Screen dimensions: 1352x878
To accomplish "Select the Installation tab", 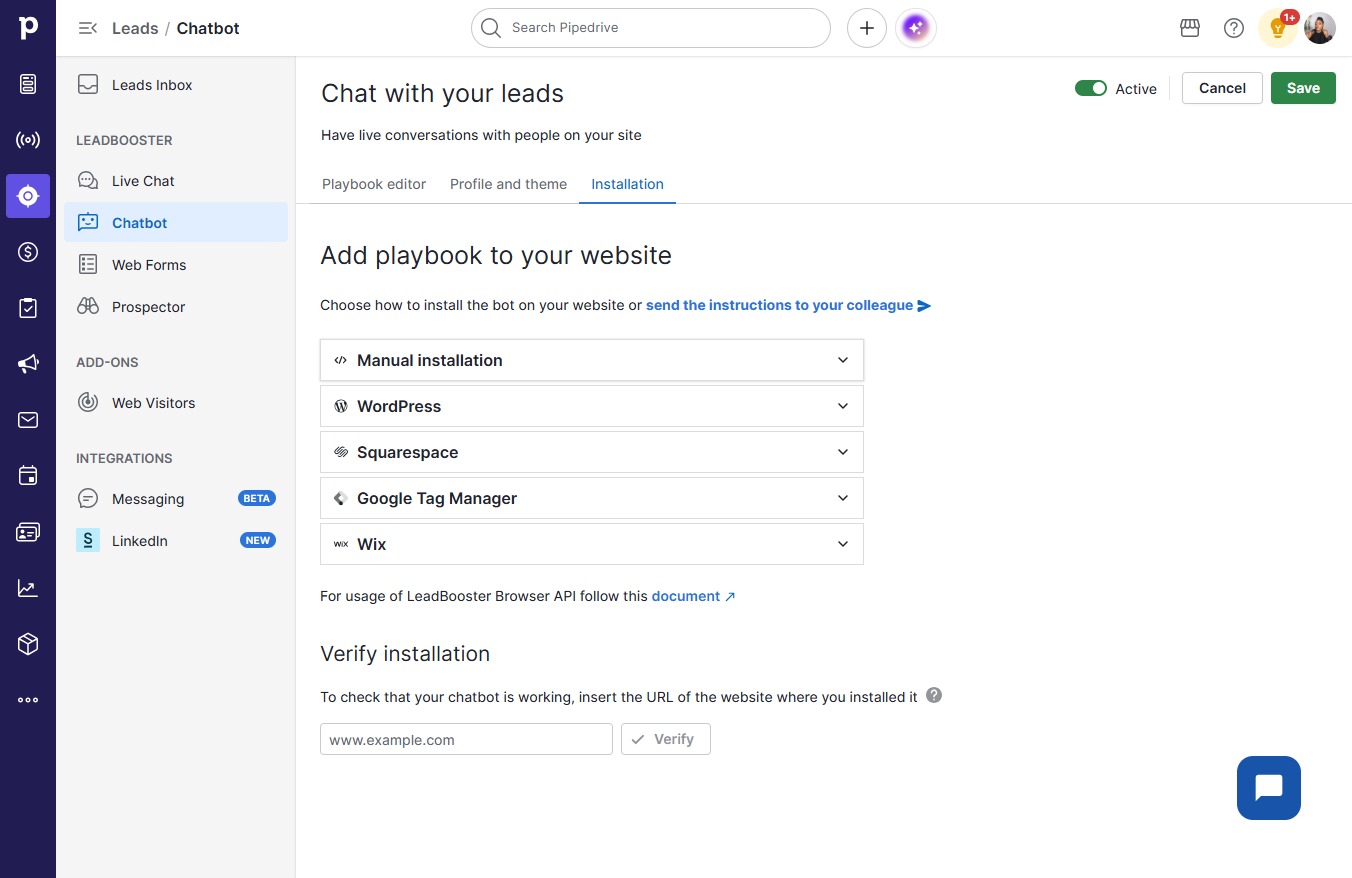I will pyautogui.click(x=627, y=184).
